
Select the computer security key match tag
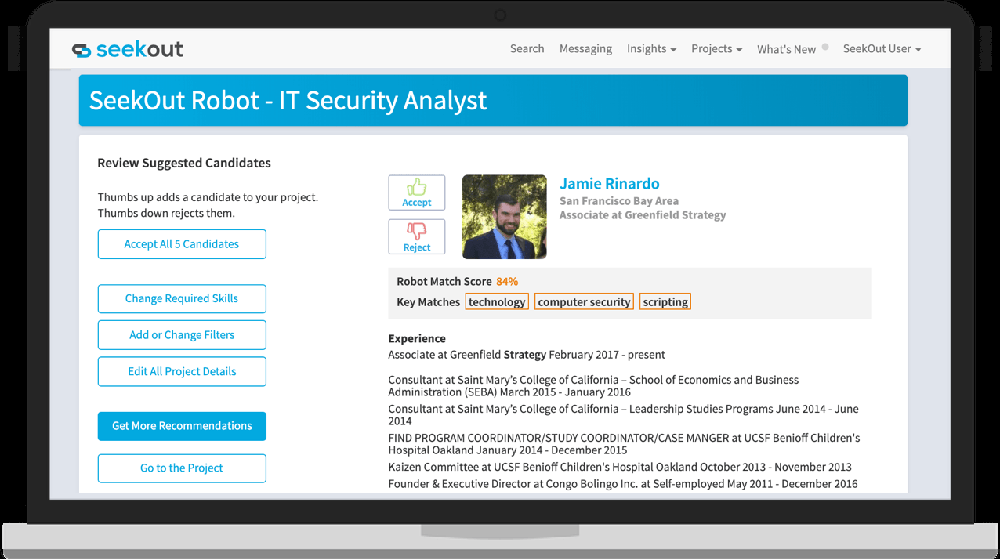584,301
